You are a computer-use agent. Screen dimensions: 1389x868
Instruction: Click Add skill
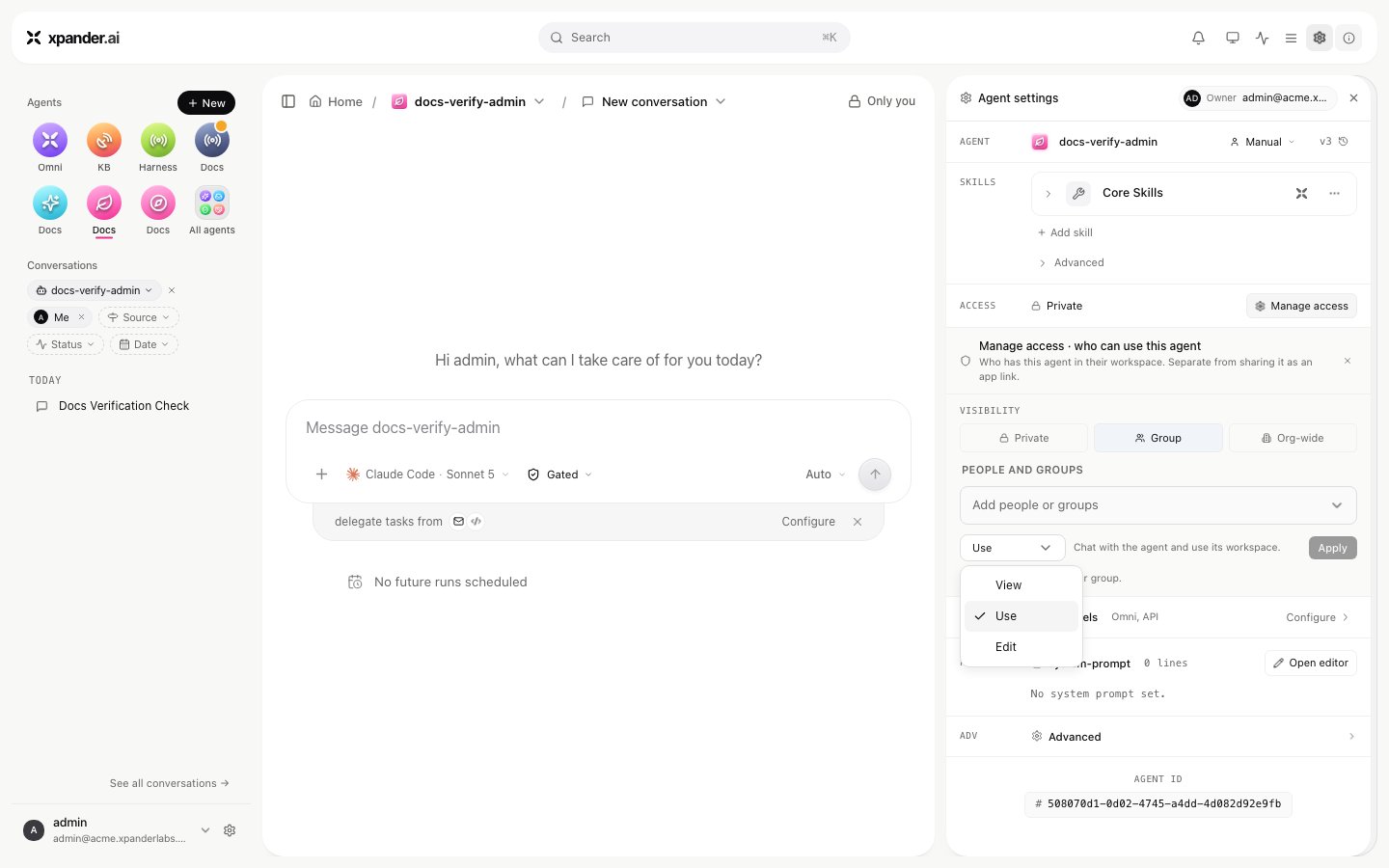(x=1065, y=232)
